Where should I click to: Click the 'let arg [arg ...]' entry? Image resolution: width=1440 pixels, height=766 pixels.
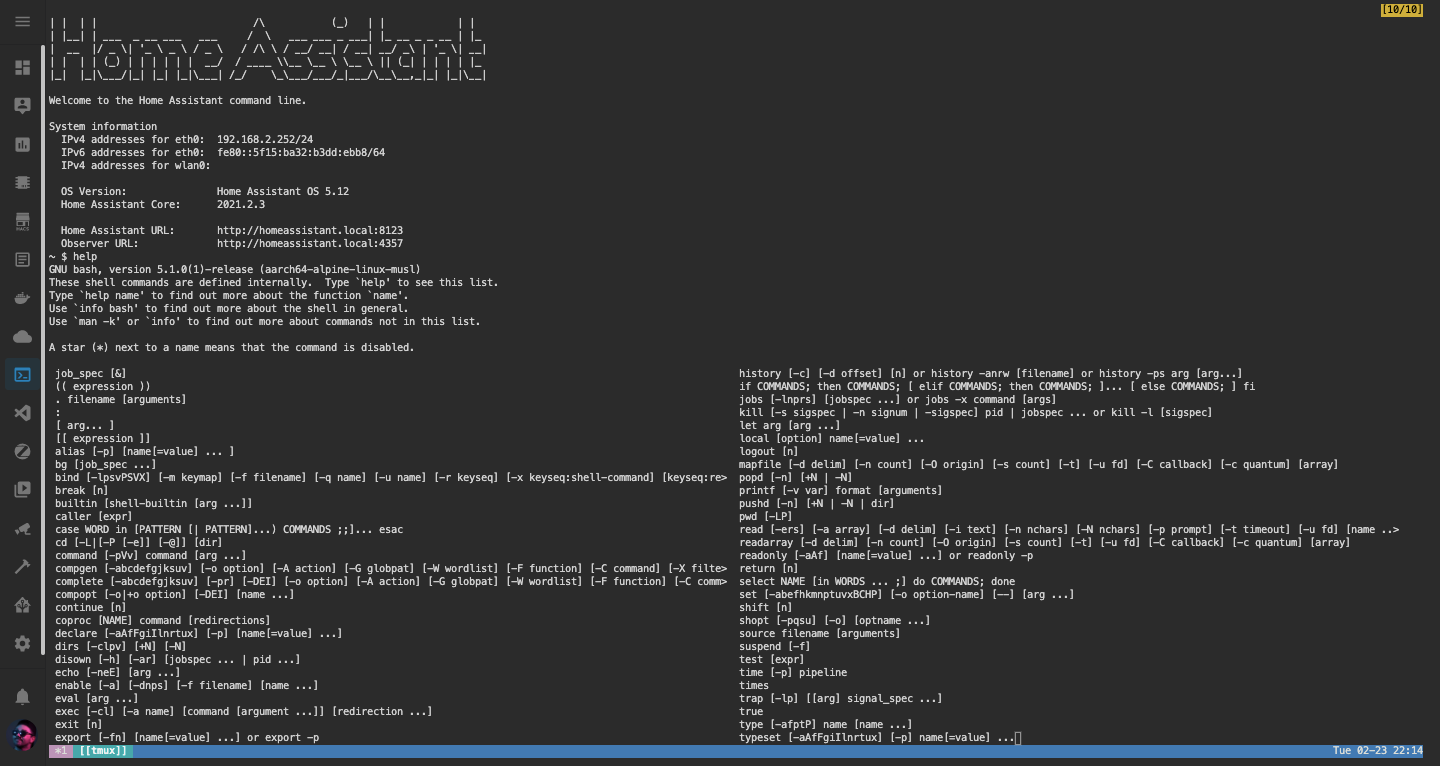[x=790, y=426]
